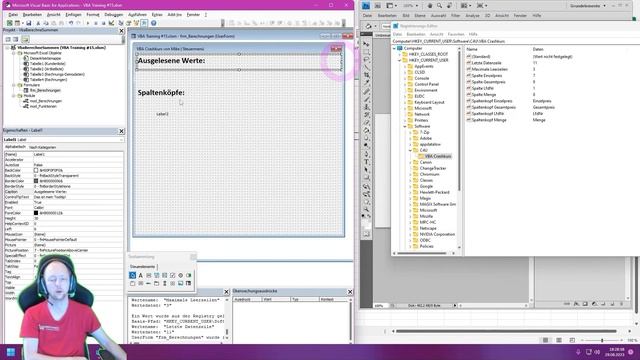Select the VBA Crashkurs key in Registry Editor

coord(438,156)
